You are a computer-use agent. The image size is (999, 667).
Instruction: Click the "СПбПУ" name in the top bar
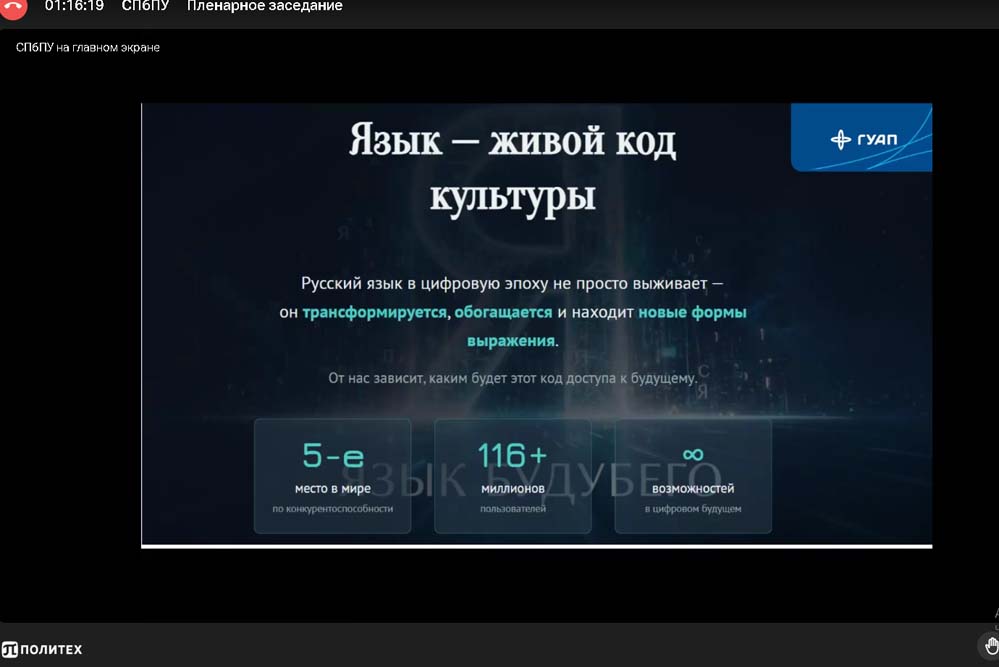pyautogui.click(x=145, y=6)
